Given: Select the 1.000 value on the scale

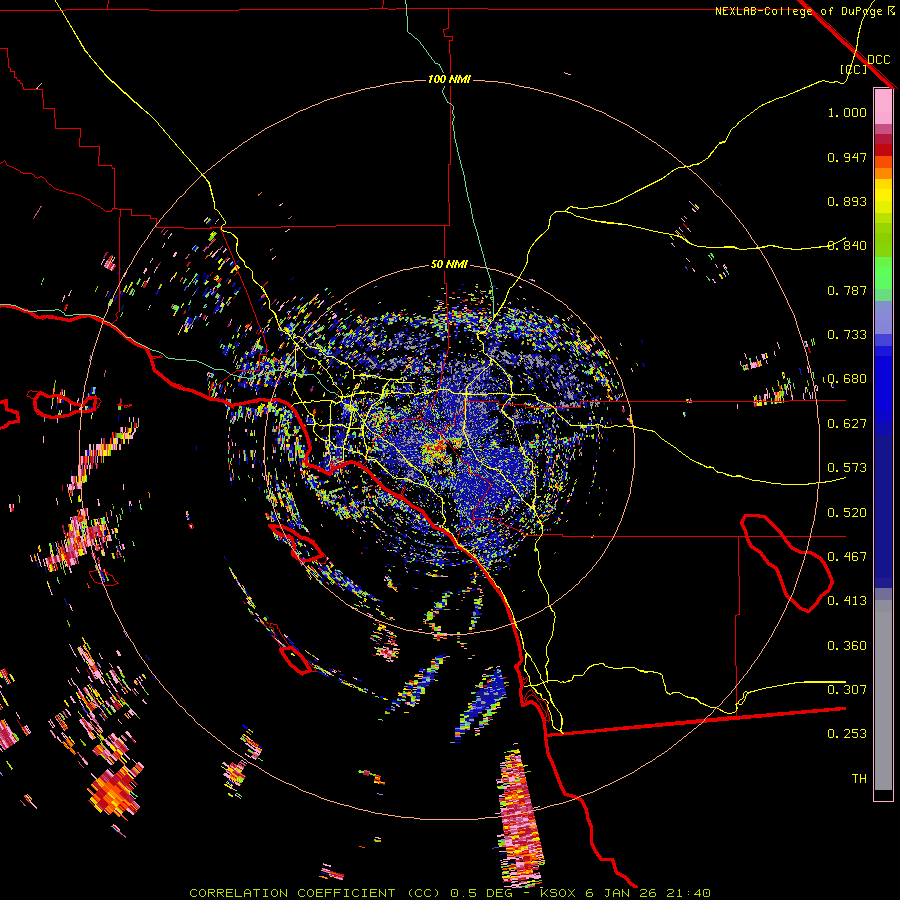Looking at the screenshot, I should click(847, 112).
